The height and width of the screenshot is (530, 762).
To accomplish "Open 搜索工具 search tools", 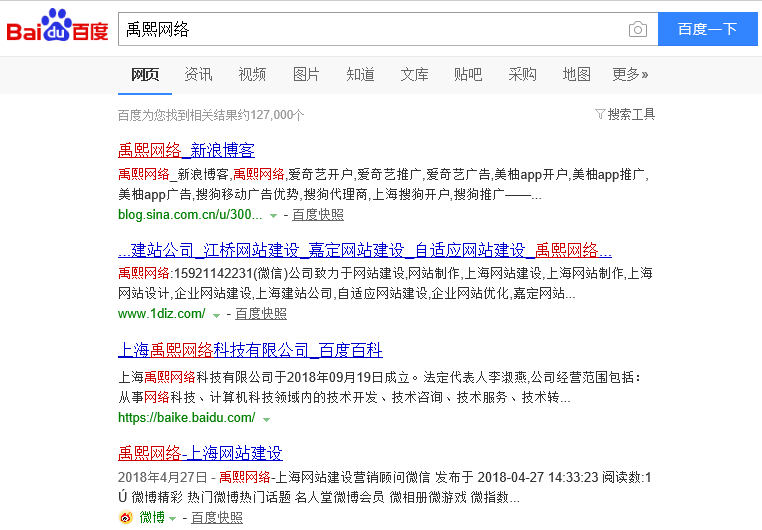I will coord(631,114).
